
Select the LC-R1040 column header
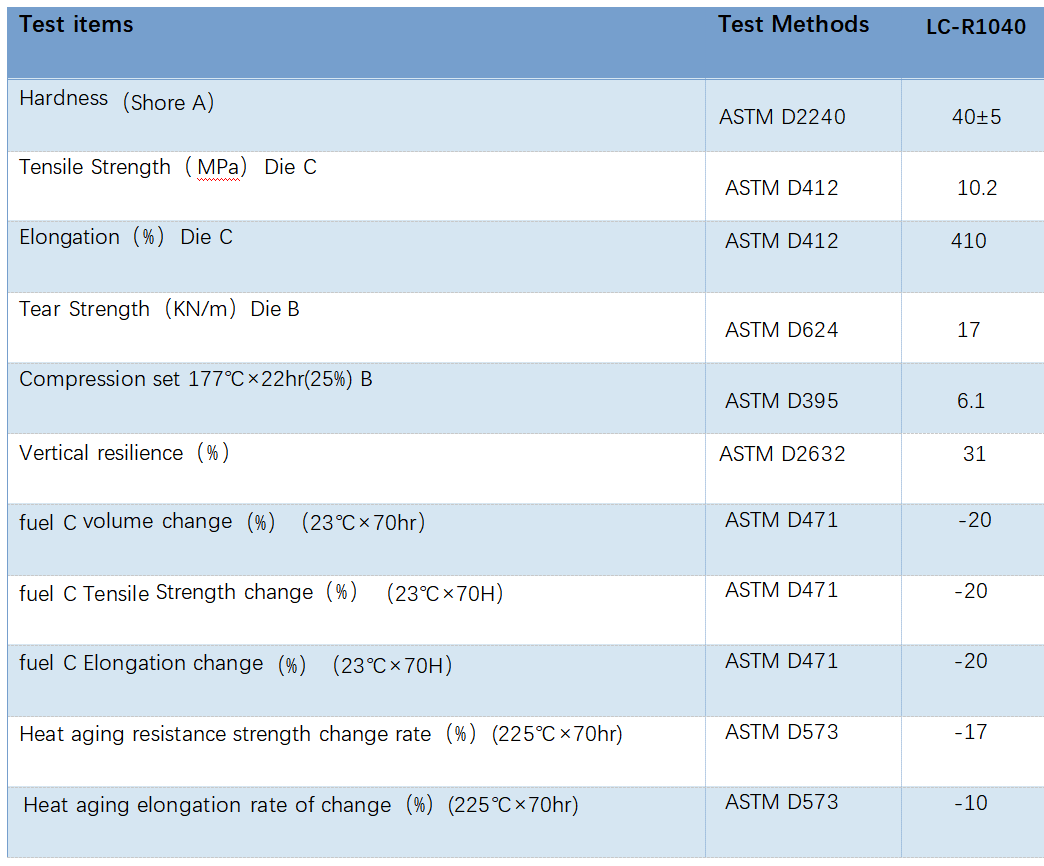coord(975,27)
